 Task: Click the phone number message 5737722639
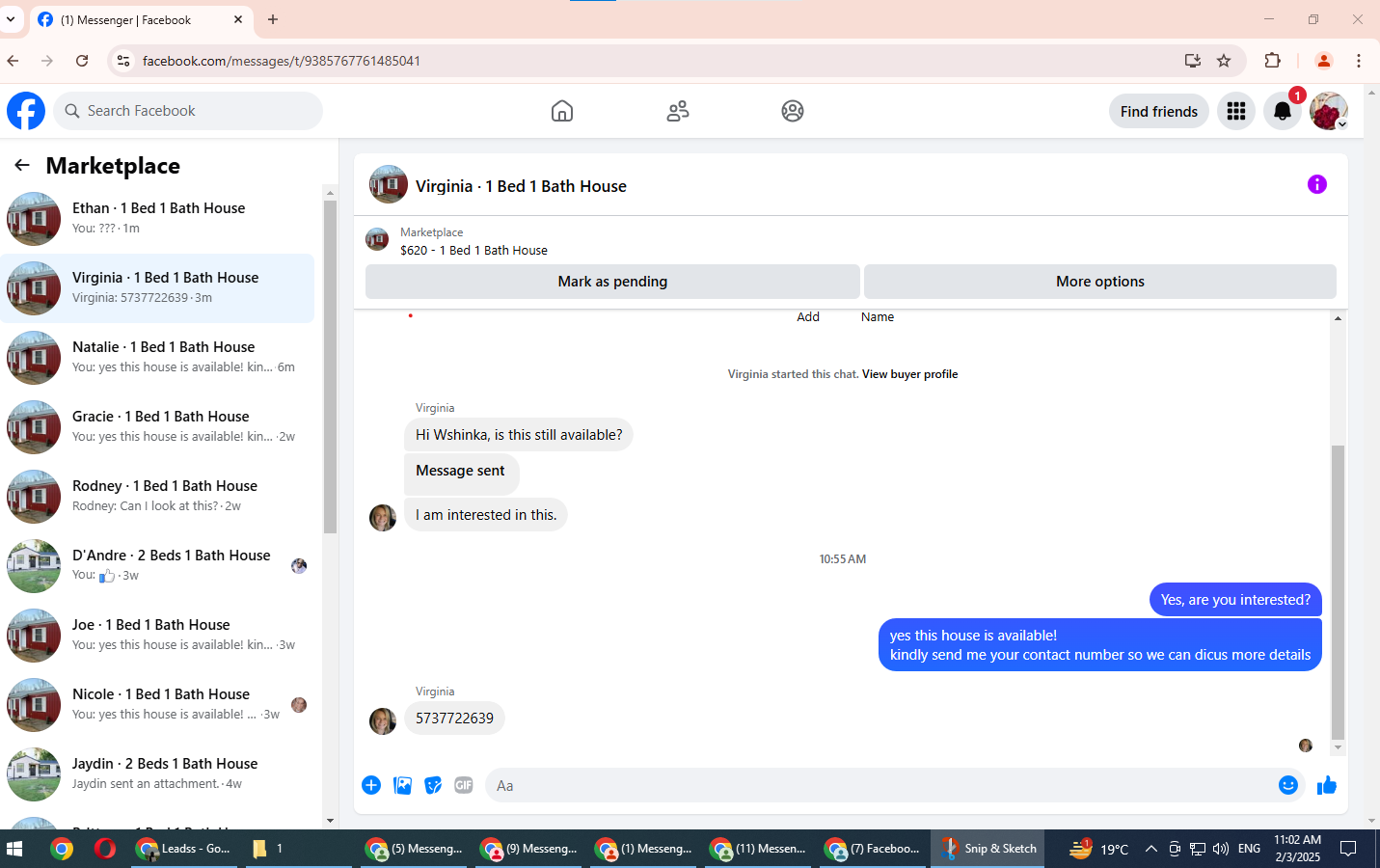(x=454, y=719)
